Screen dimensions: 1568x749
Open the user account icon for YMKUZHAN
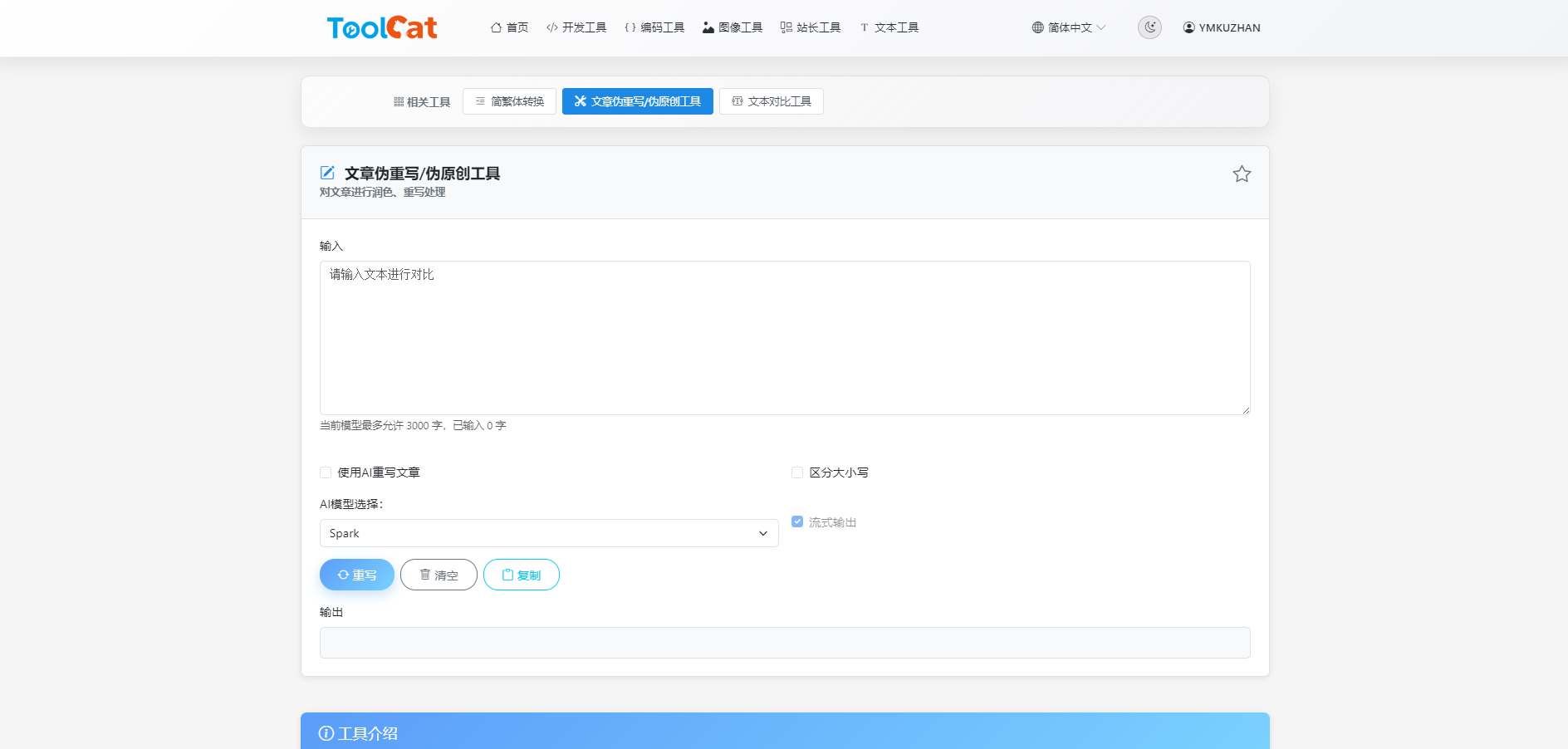1188,27
